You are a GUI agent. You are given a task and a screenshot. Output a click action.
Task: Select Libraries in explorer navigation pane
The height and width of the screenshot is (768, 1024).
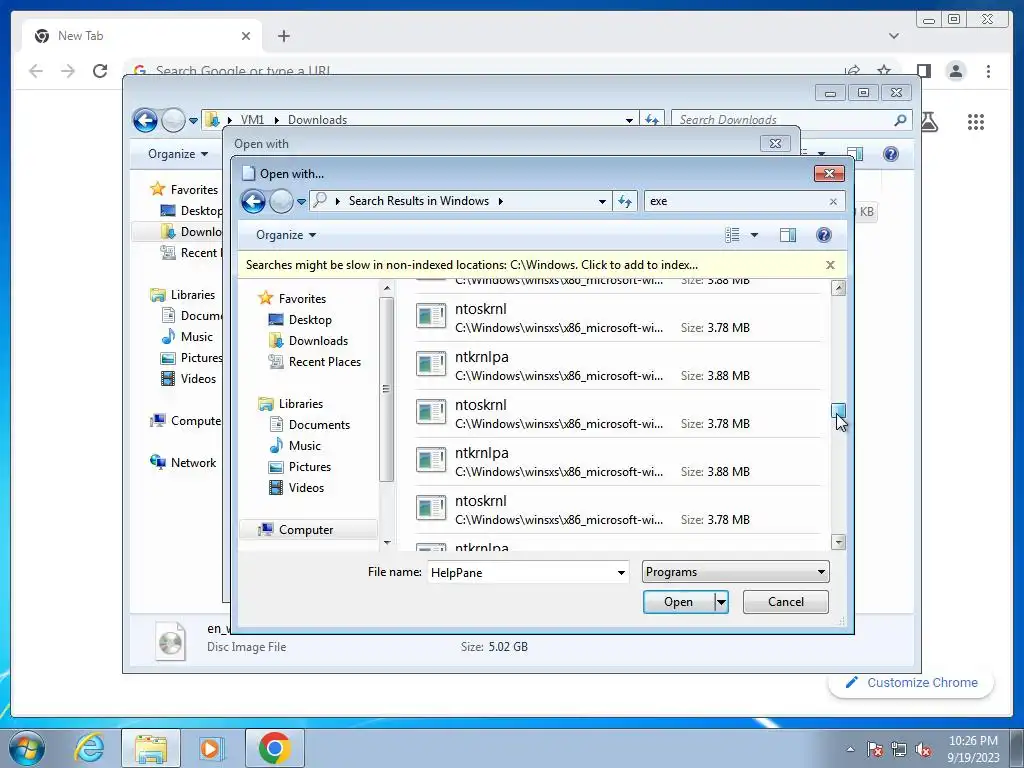tap(183, 295)
